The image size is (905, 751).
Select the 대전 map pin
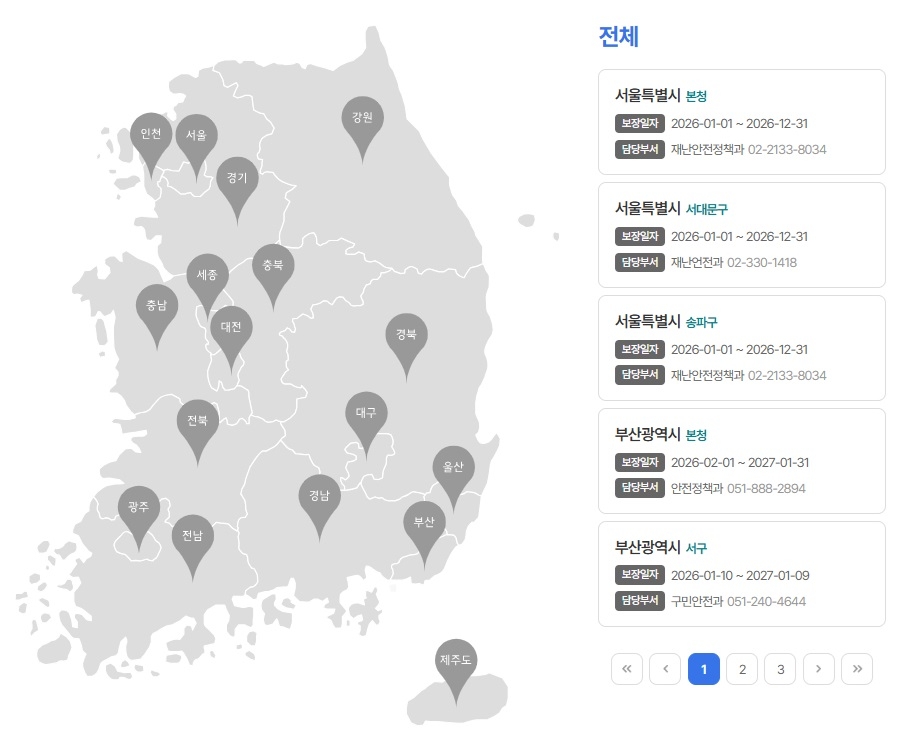point(232,327)
